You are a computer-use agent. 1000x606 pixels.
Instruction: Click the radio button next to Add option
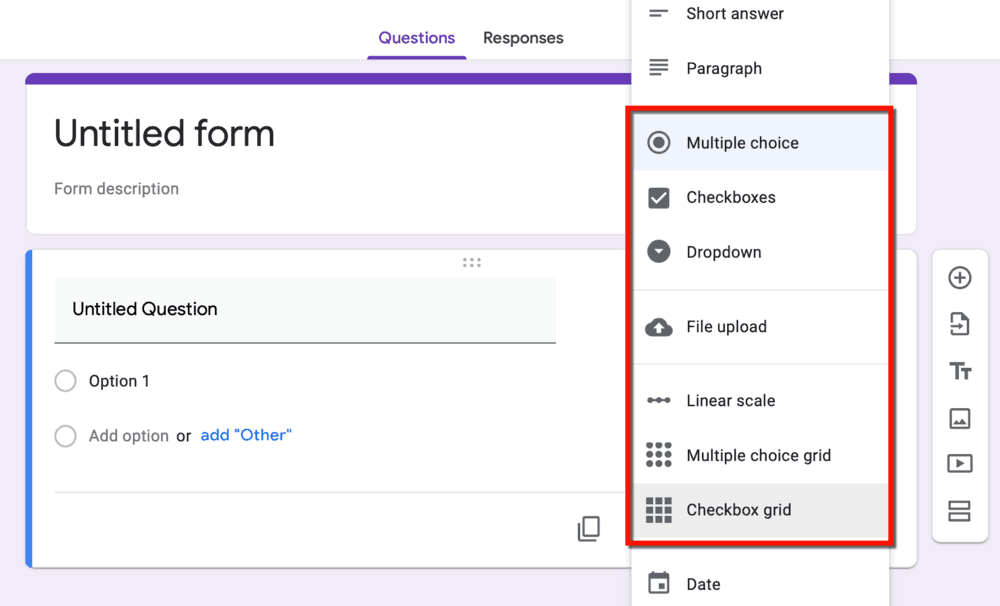point(65,436)
